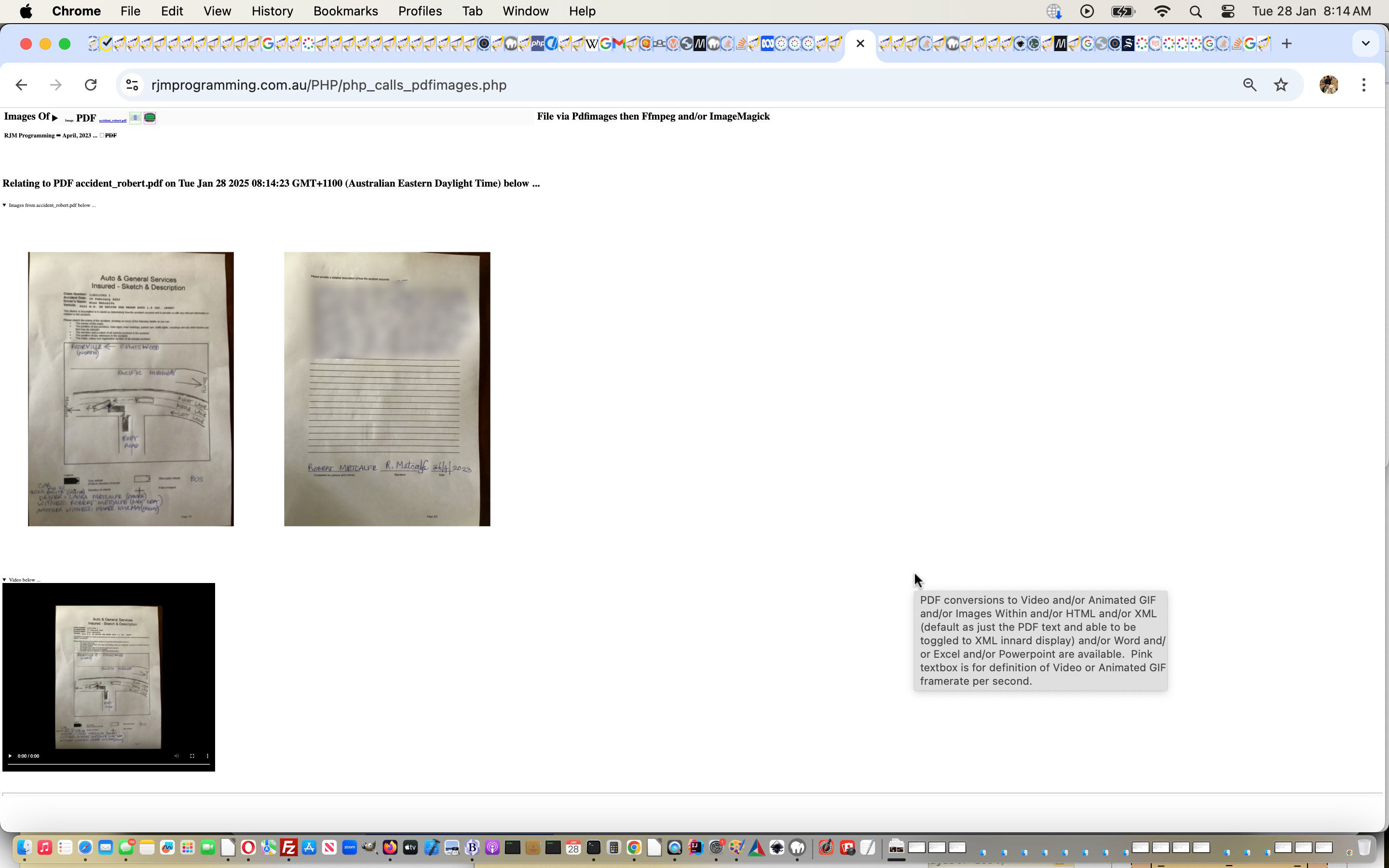
Task: Open the signed second page image
Action: (x=387, y=389)
